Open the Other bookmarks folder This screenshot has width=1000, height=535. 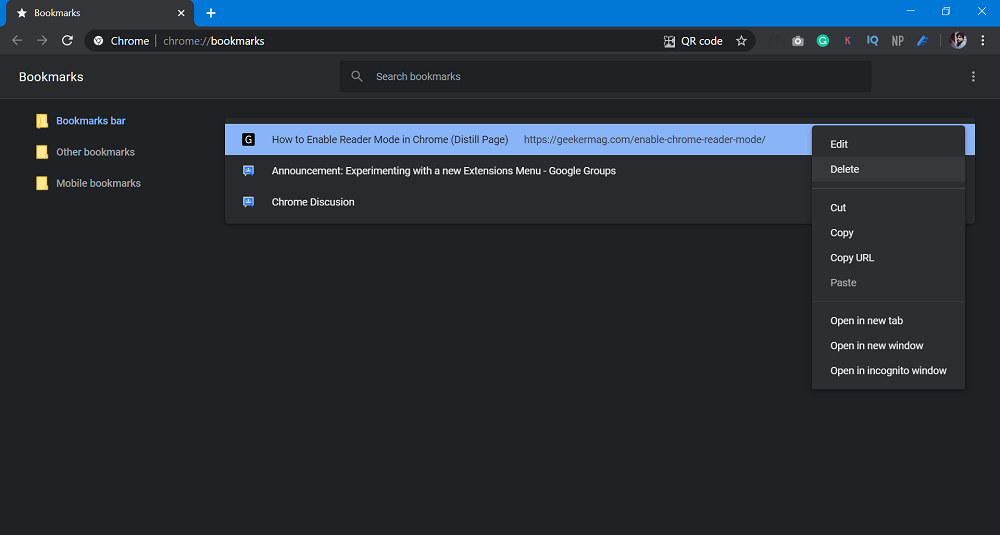coord(95,152)
